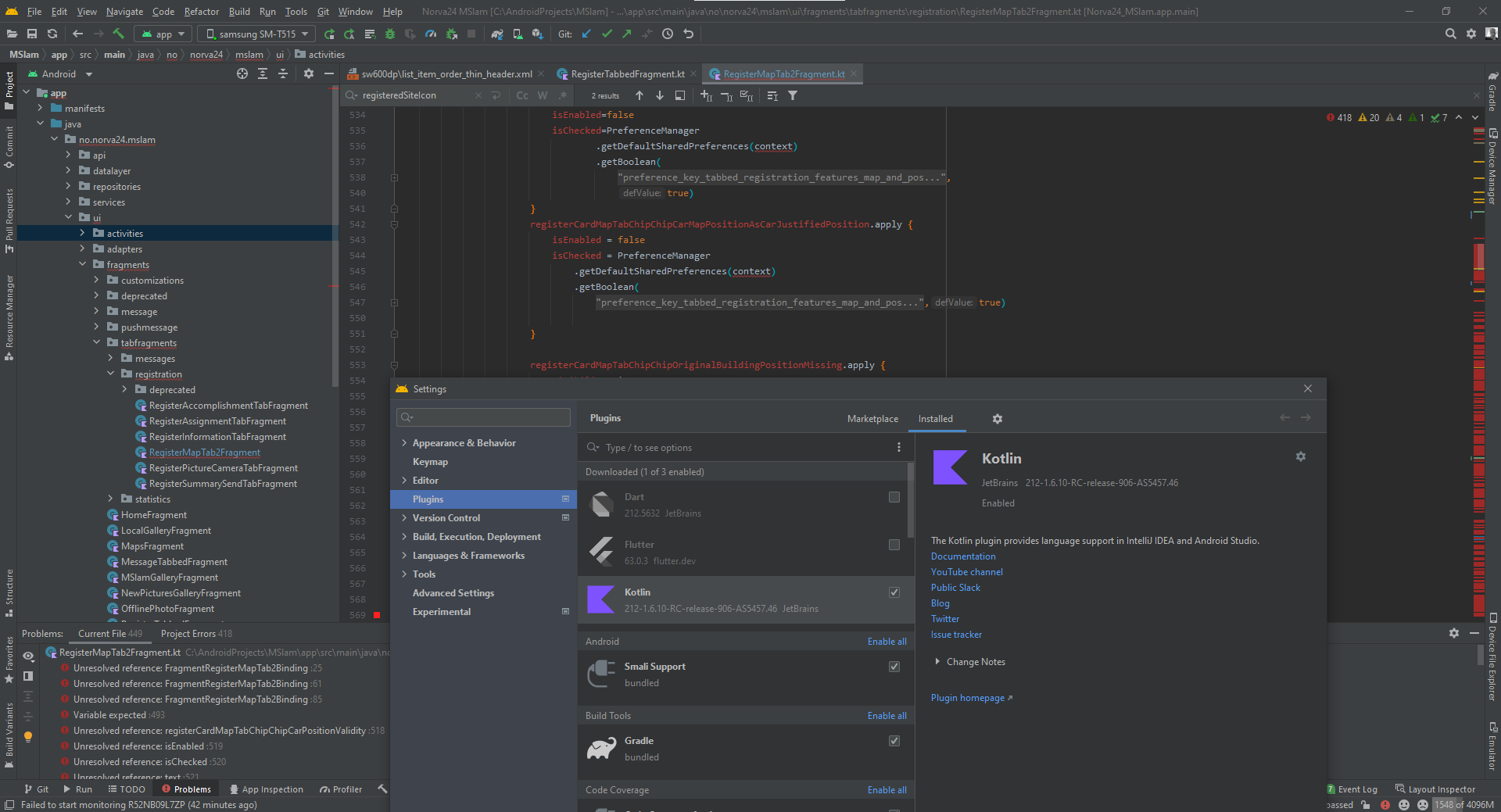
Task: Uncheck the Kotlin plugin checkbox
Action: click(x=894, y=592)
